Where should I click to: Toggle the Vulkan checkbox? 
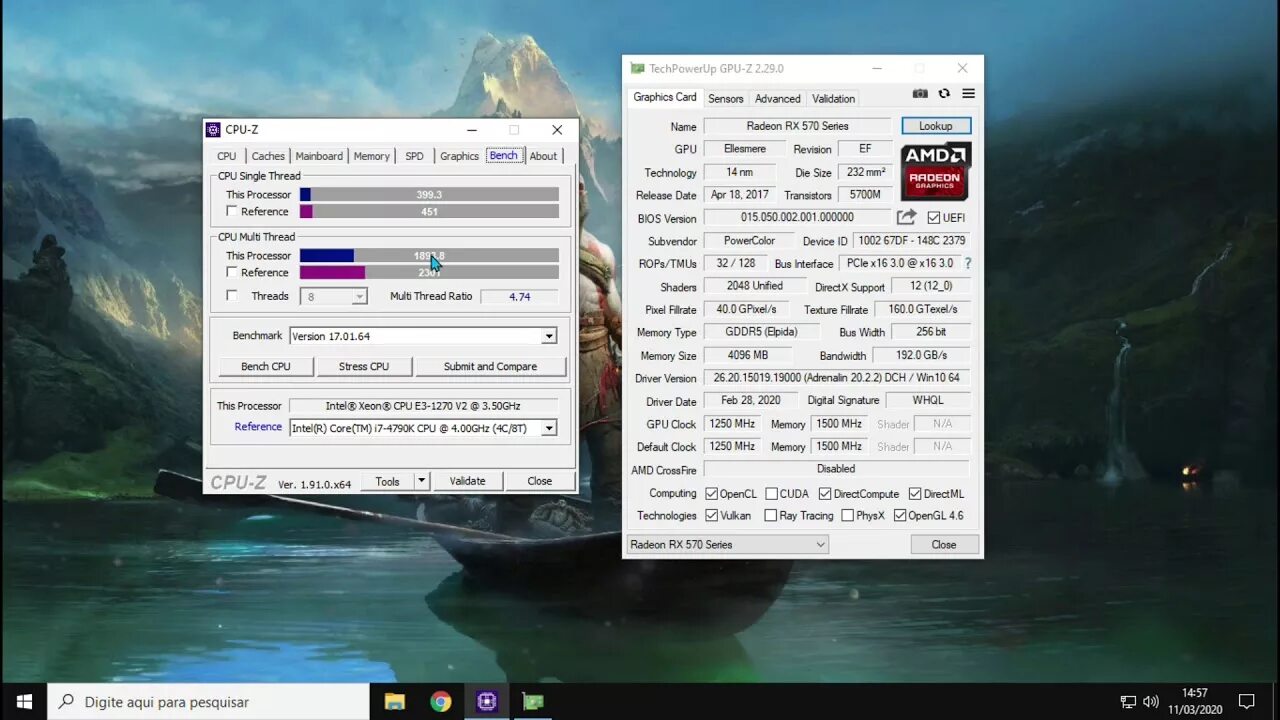pyautogui.click(x=712, y=516)
